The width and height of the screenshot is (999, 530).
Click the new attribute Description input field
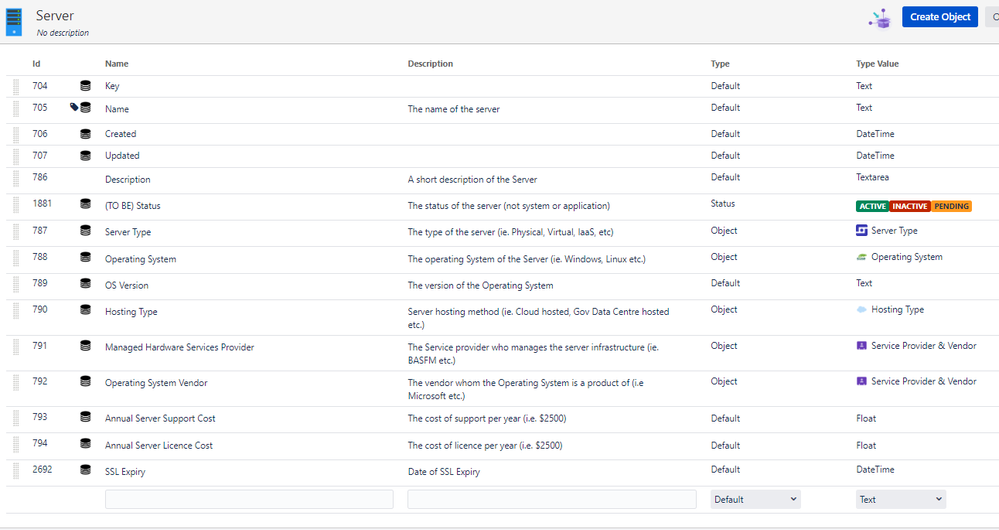click(x=552, y=499)
